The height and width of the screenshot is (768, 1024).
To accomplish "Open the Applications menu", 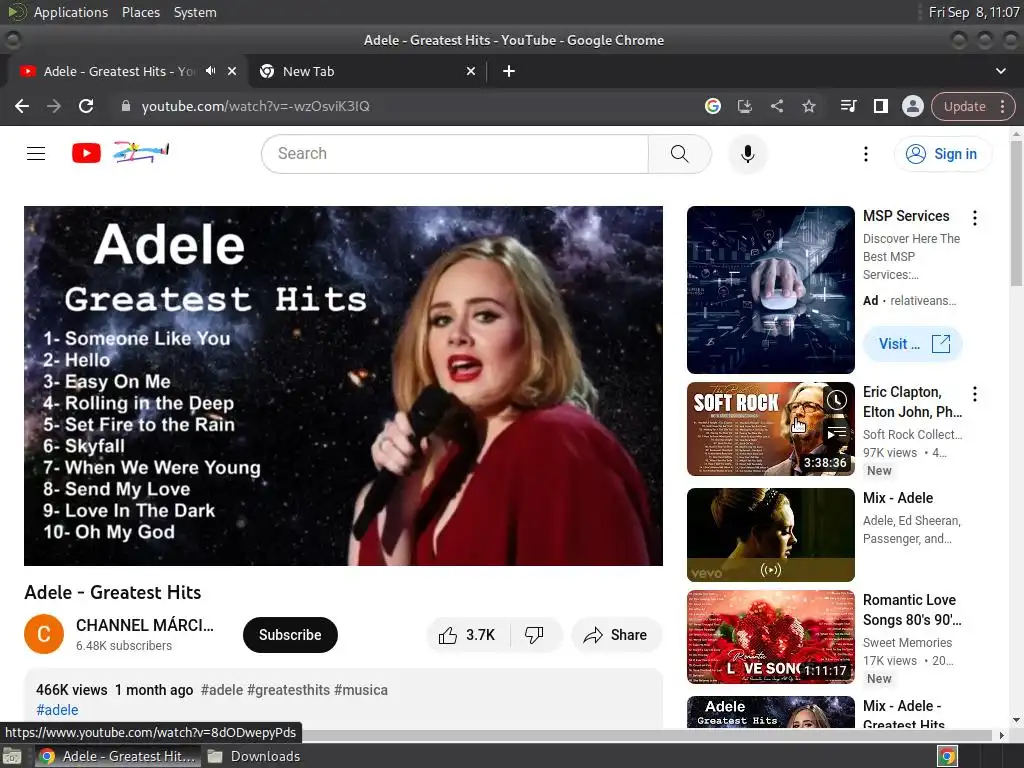I will point(71,12).
